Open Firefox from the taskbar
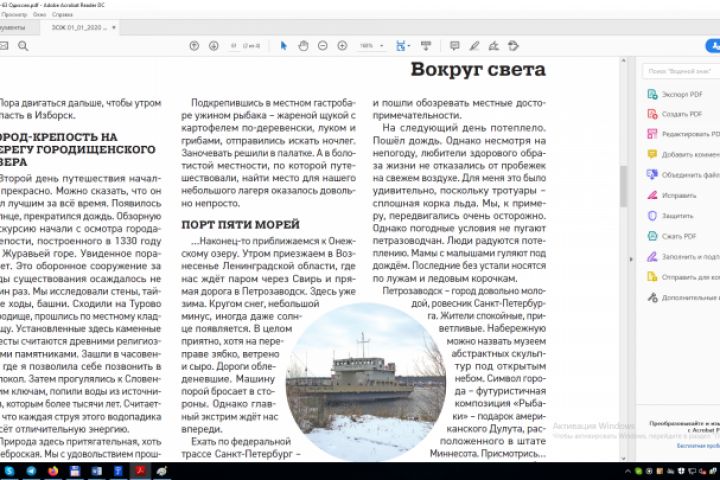The width and height of the screenshot is (720, 480). pyautogui.click(x=53, y=471)
